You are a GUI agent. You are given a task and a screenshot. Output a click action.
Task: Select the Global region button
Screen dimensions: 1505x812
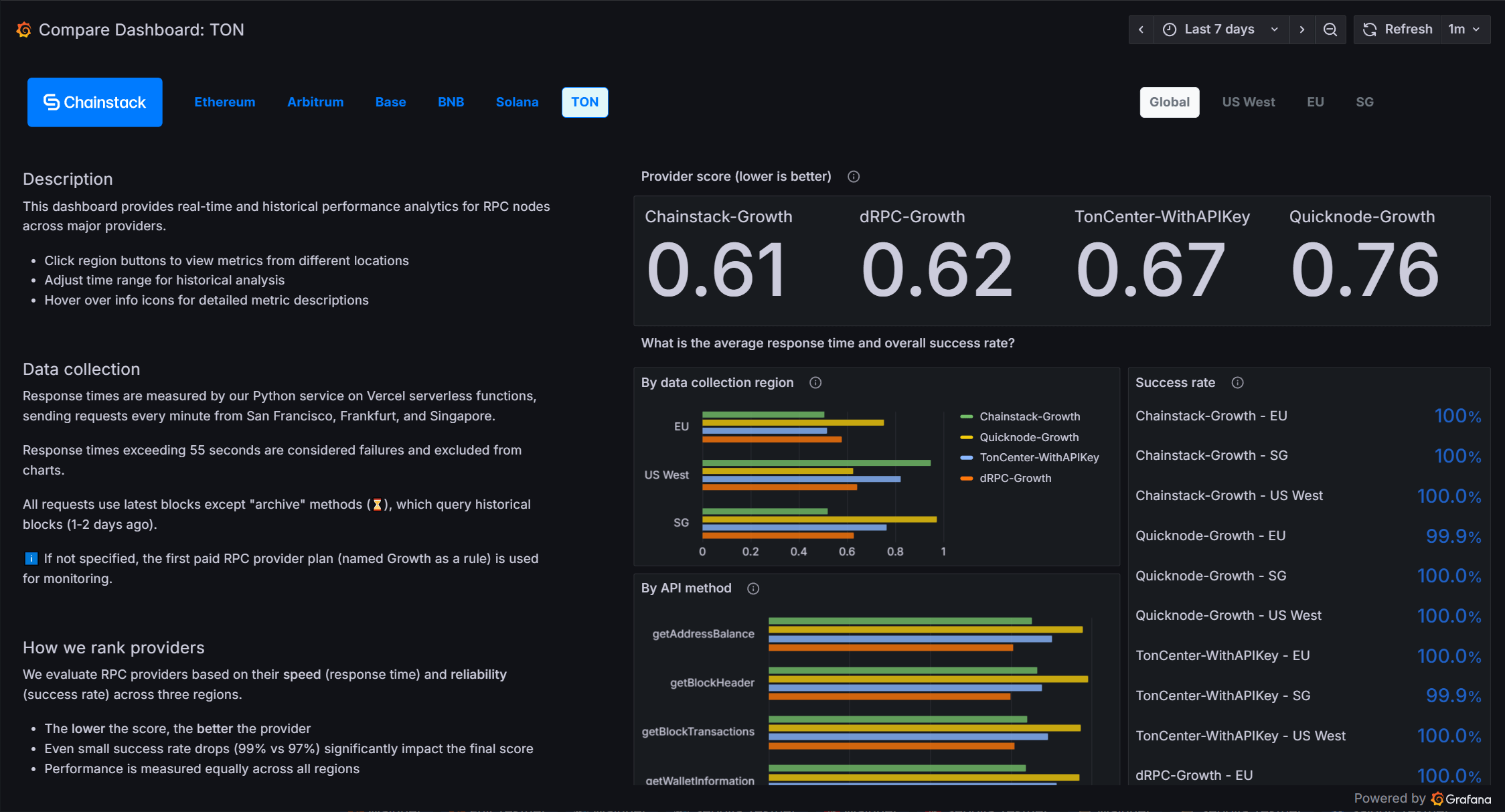(1170, 102)
